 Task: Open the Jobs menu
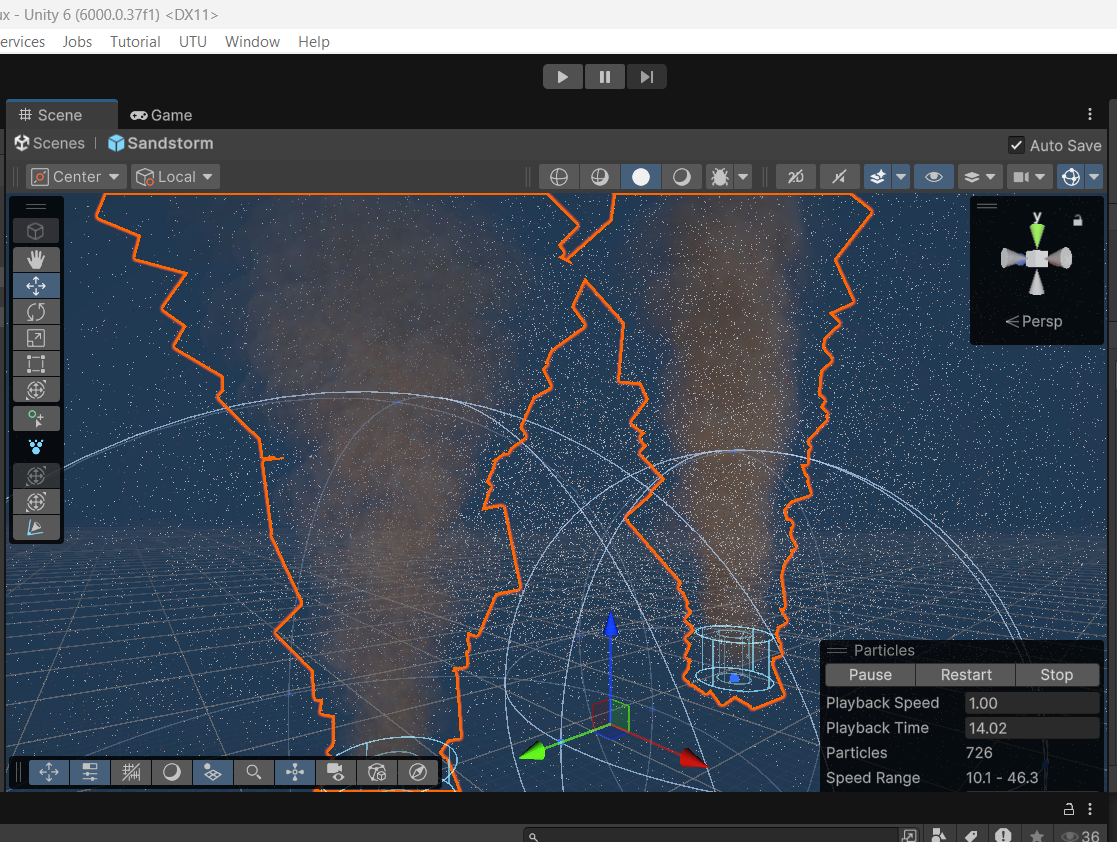click(77, 41)
